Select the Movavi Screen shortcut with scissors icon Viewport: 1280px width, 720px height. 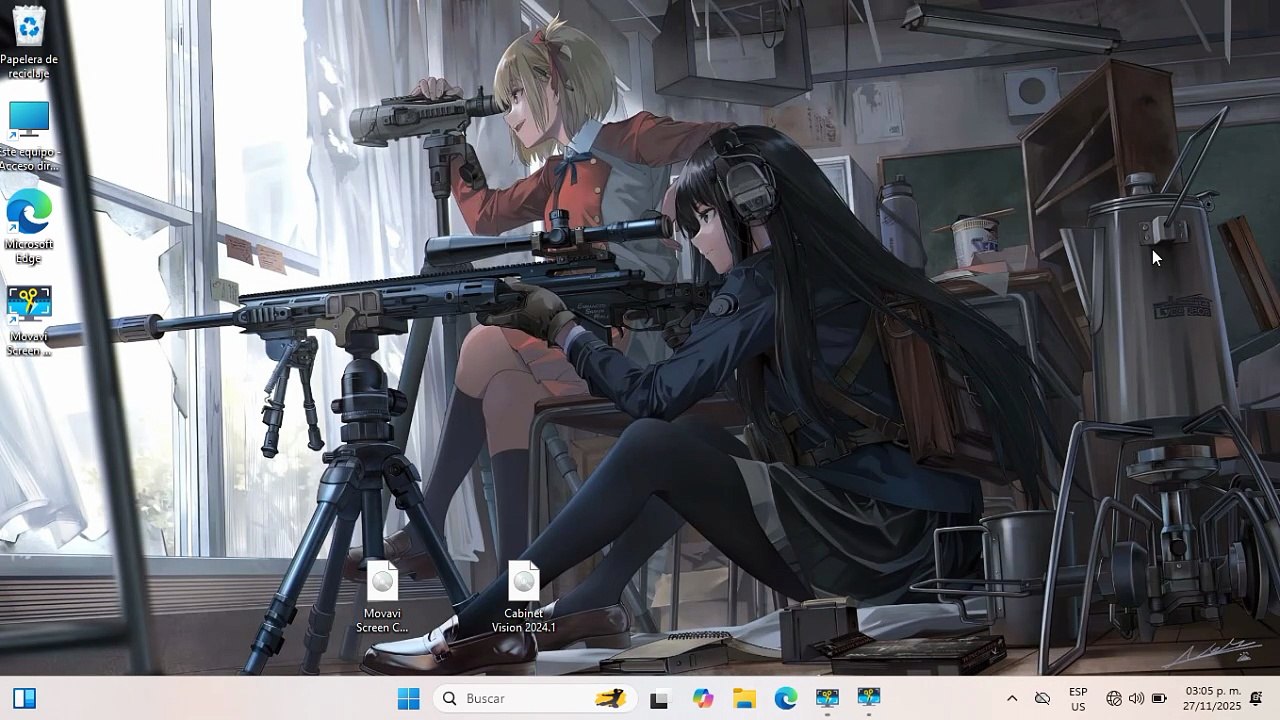29,321
